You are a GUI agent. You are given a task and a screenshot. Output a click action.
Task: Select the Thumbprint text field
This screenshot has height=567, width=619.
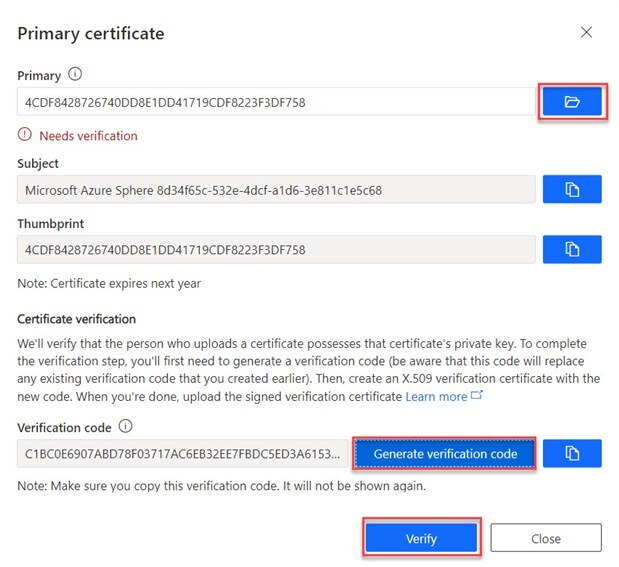(x=275, y=249)
